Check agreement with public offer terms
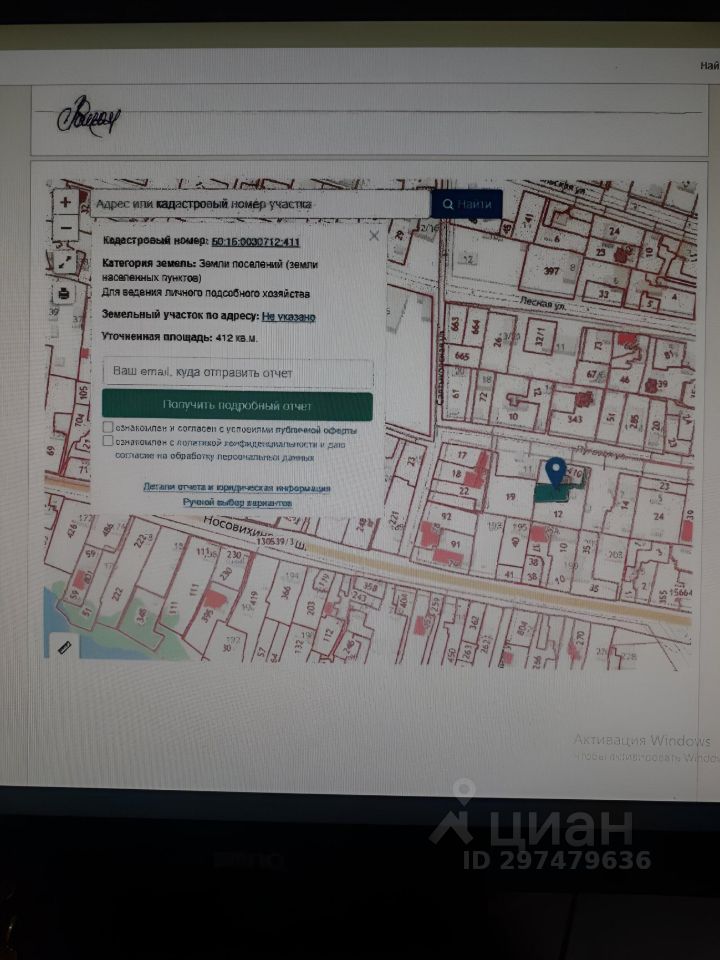Viewport: 720px width, 960px height. click(108, 427)
